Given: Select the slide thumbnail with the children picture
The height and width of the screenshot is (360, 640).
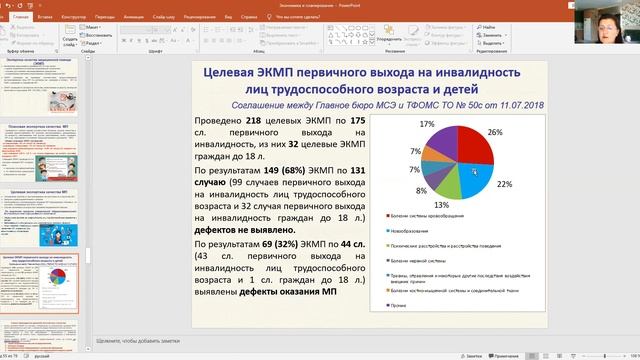Looking at the screenshot, I should [40, 153].
